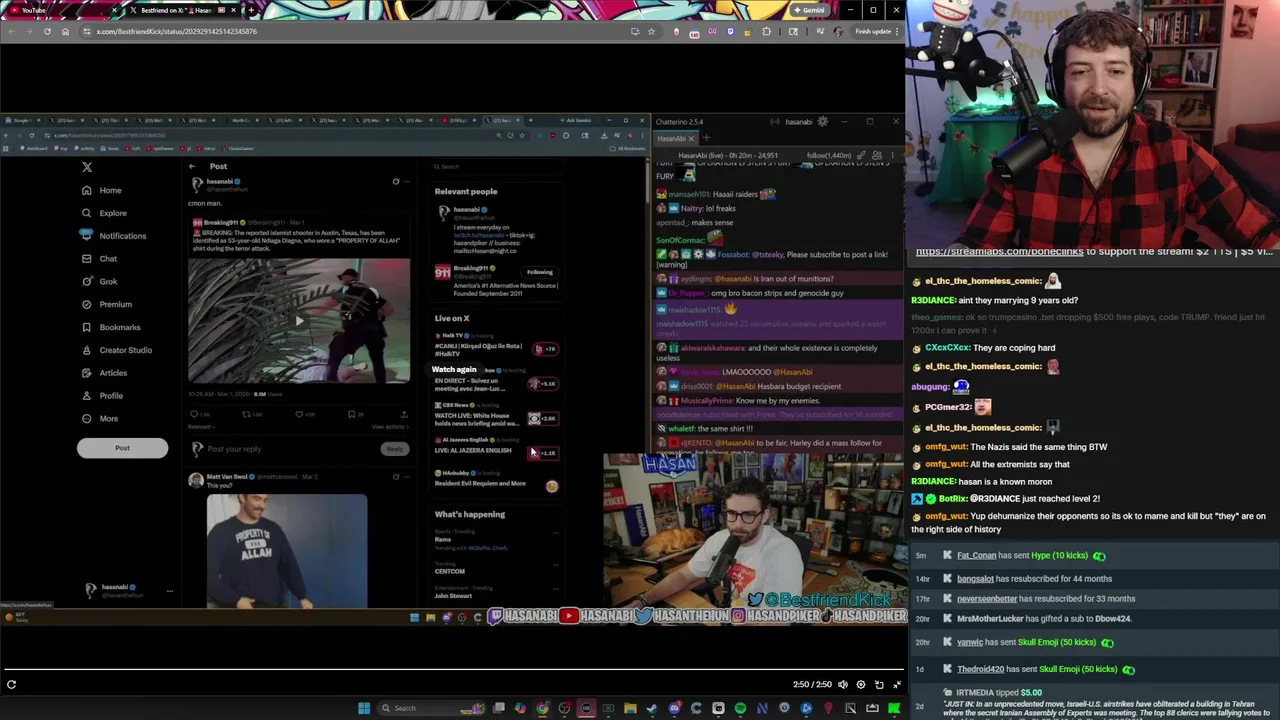Close the YouTube browser tab
The image size is (1280, 720).
[x=113, y=10]
